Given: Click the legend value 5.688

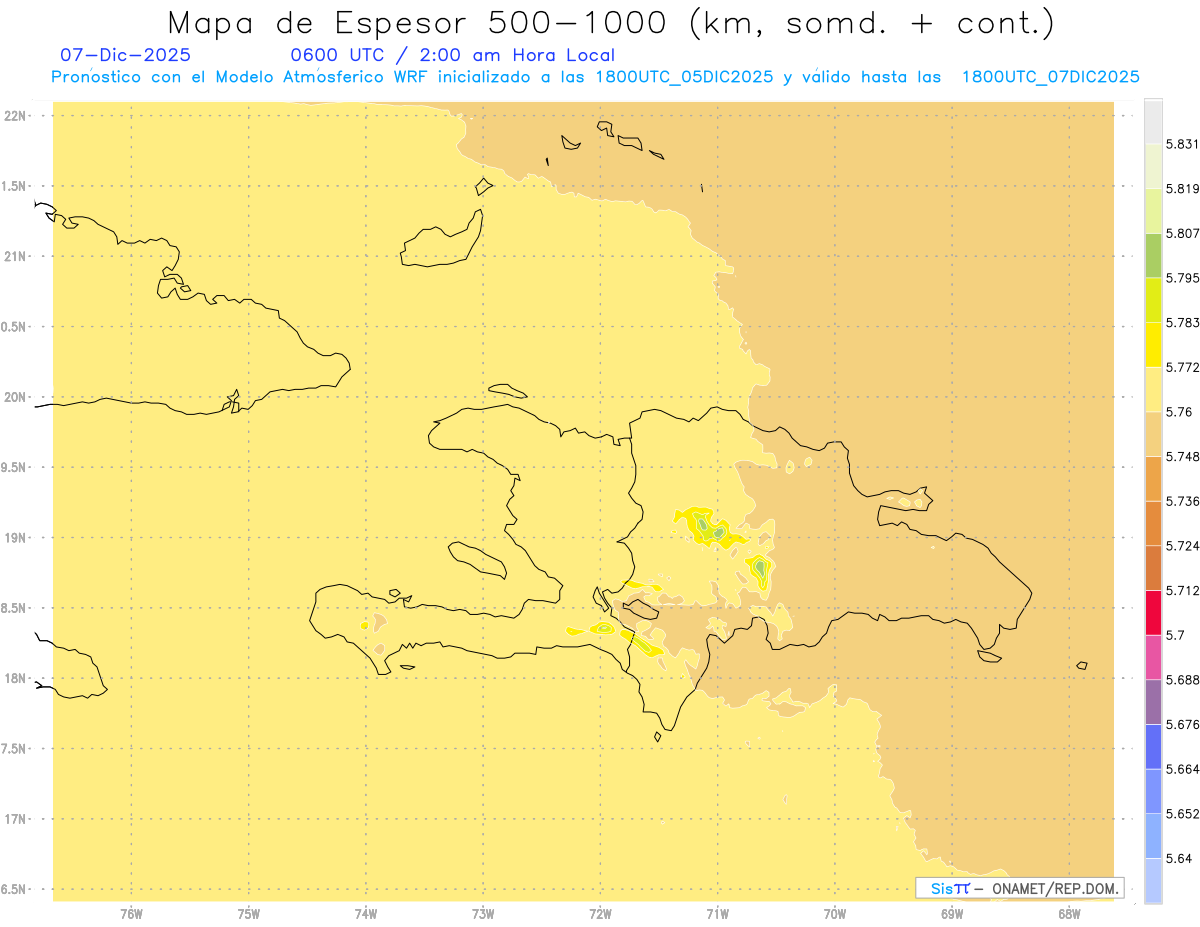Looking at the screenshot, I should pos(1182,680).
